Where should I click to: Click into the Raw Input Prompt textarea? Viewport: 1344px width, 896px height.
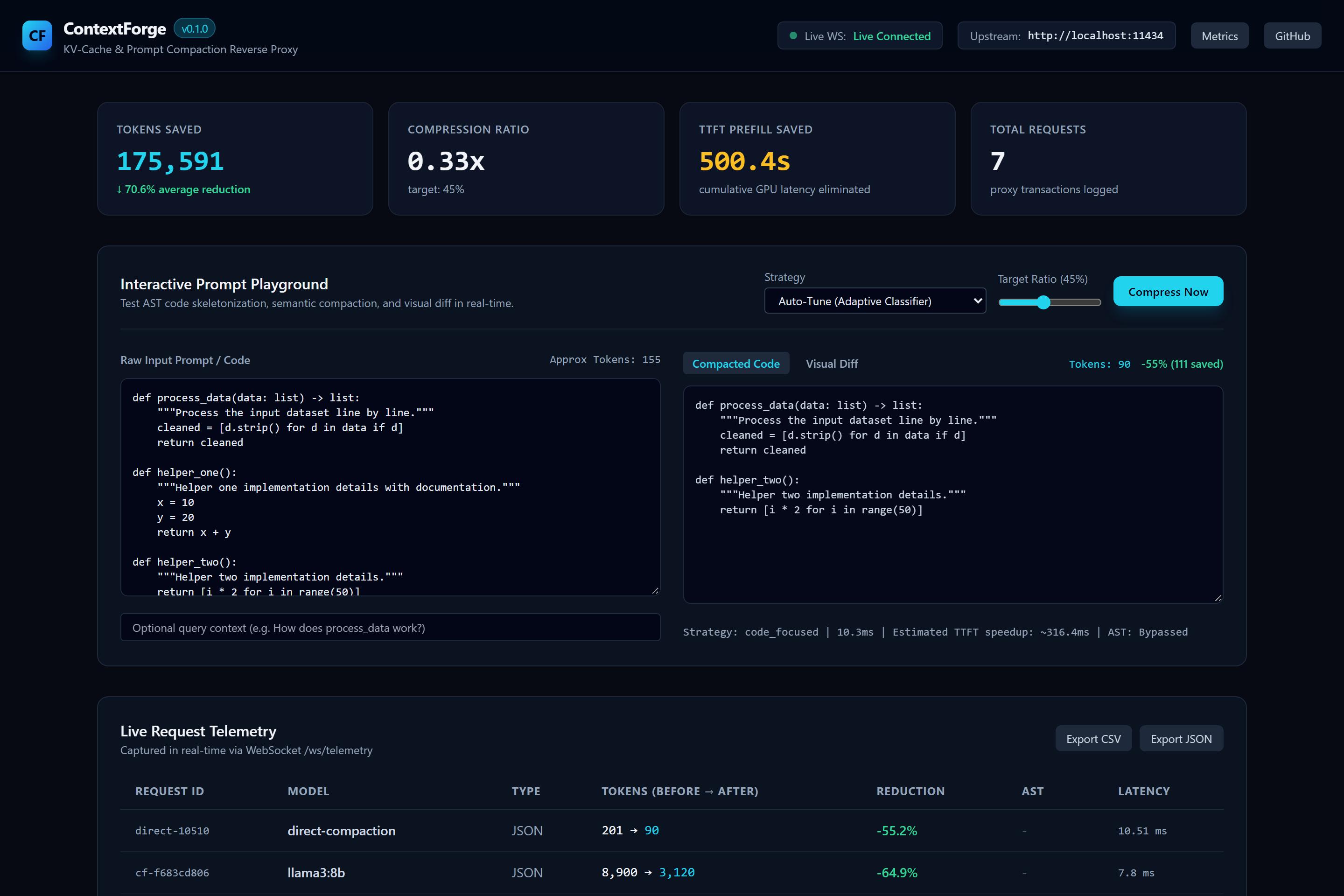[390, 487]
